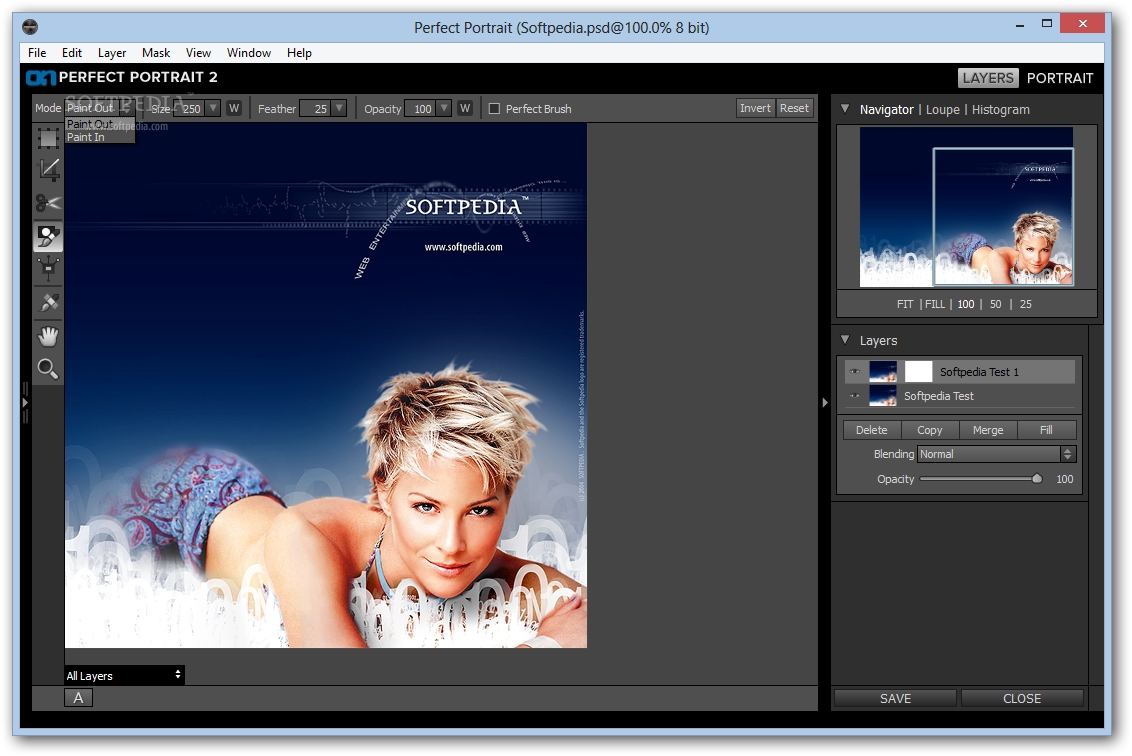Click the onOne logo in header
The width and height of the screenshot is (1132, 756).
click(x=40, y=77)
